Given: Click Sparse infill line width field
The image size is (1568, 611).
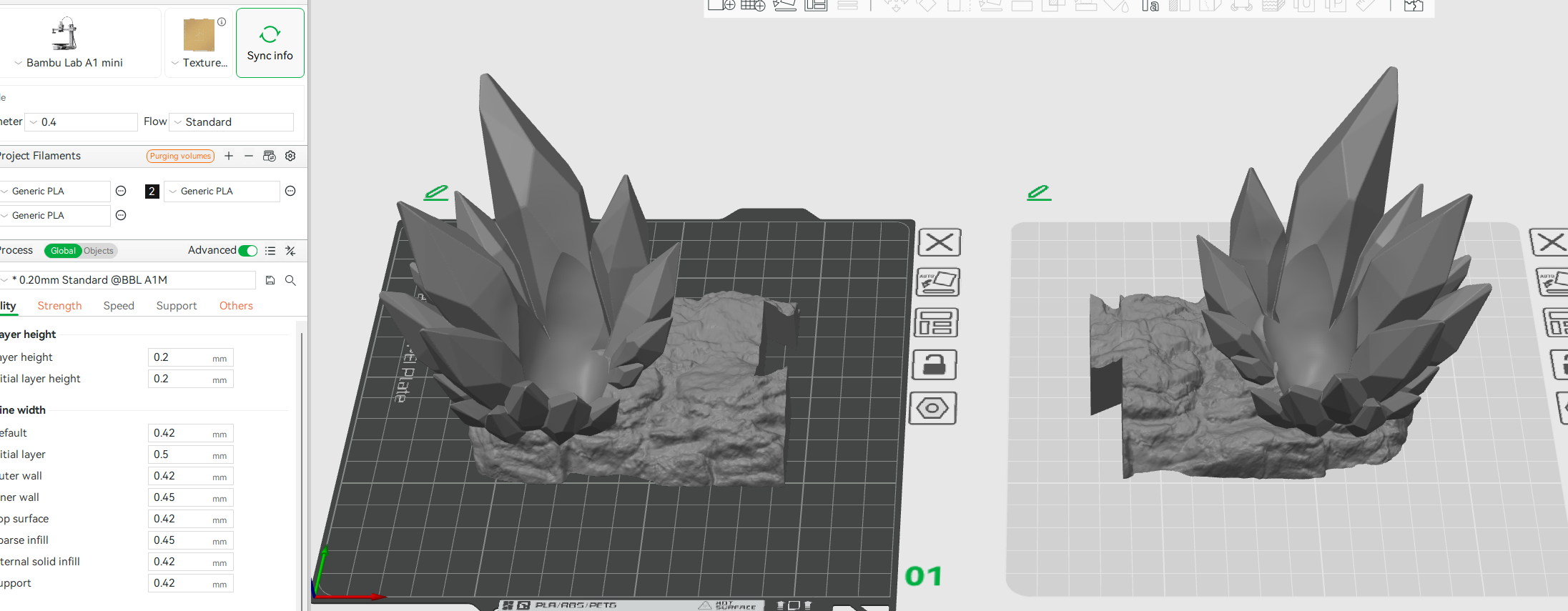Looking at the screenshot, I should click(x=190, y=540).
